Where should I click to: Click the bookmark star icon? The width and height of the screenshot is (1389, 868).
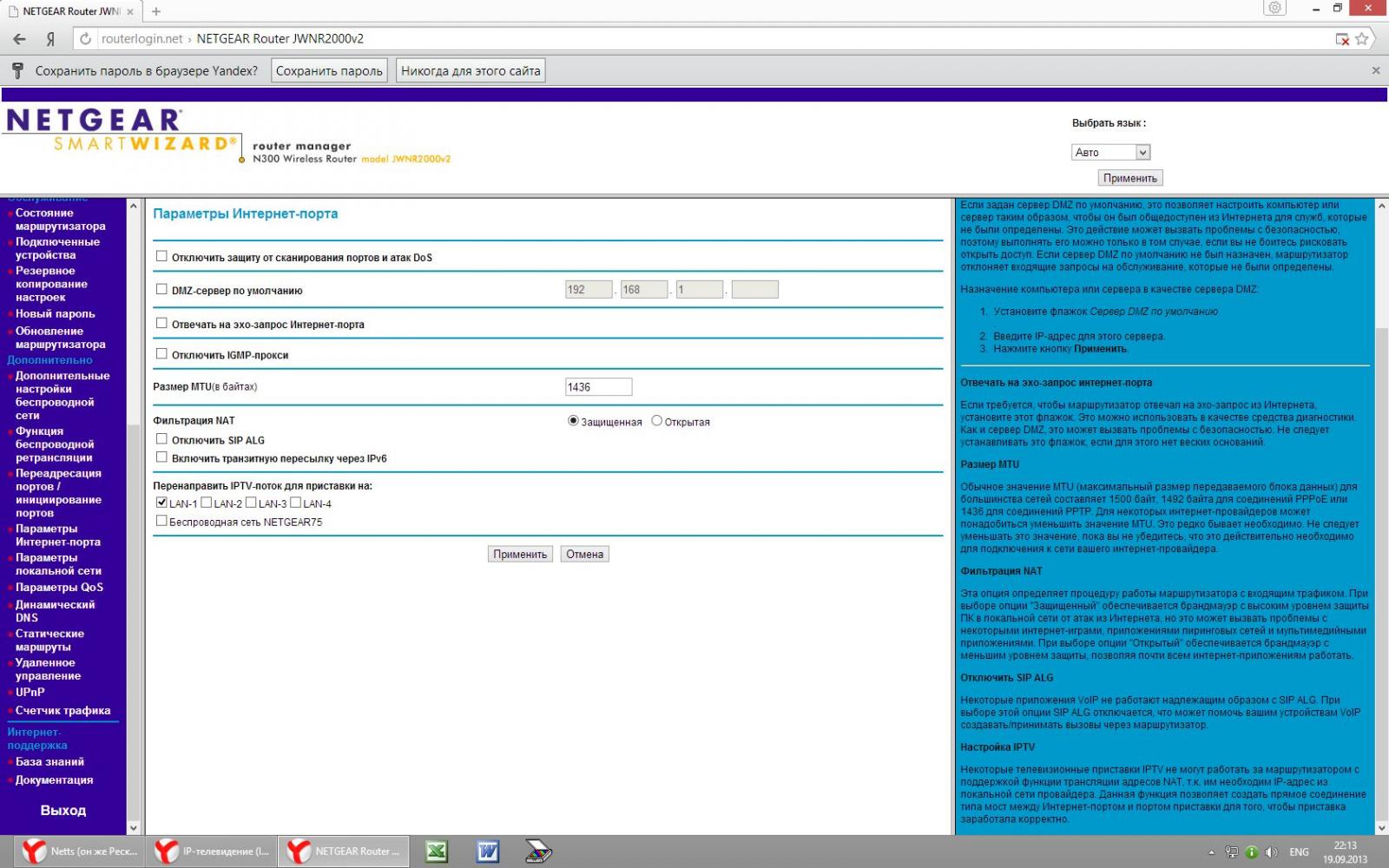click(x=1362, y=39)
